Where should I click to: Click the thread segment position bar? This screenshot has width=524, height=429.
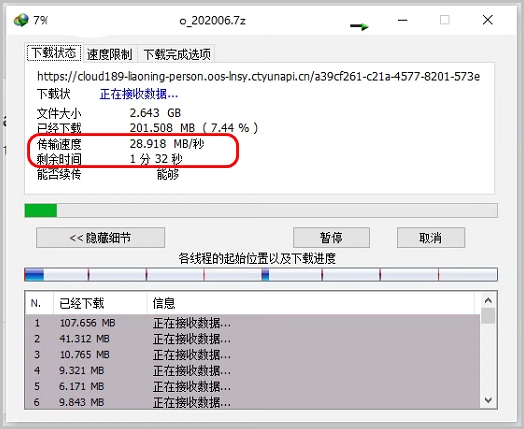(x=261, y=275)
